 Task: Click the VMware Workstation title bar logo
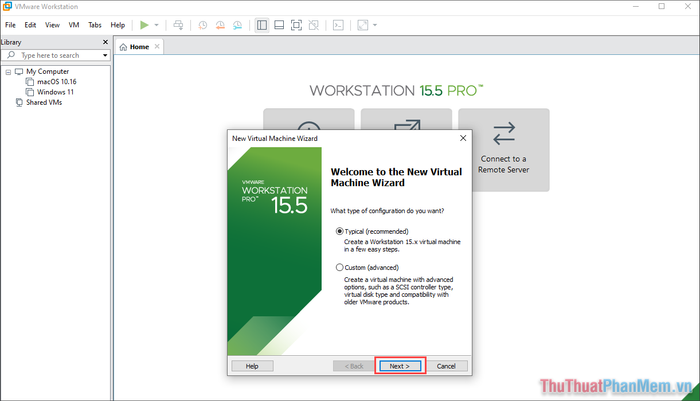(x=7, y=6)
